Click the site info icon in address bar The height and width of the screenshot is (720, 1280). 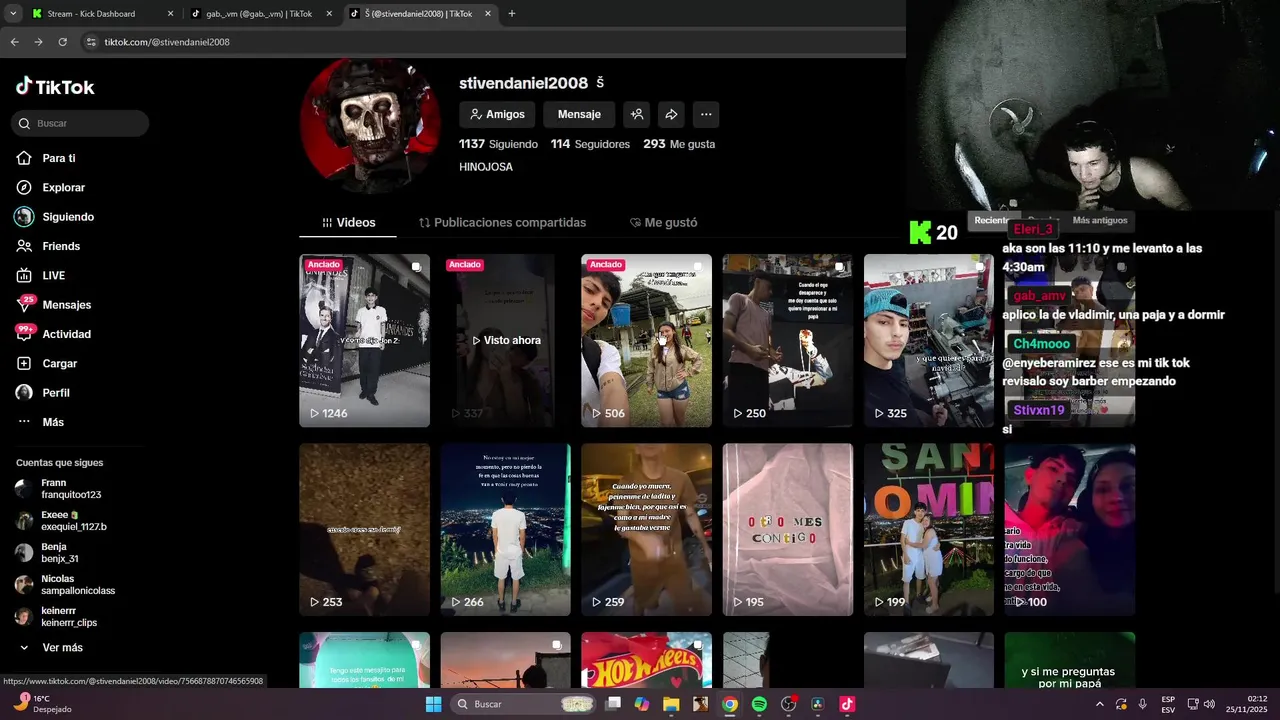click(91, 42)
